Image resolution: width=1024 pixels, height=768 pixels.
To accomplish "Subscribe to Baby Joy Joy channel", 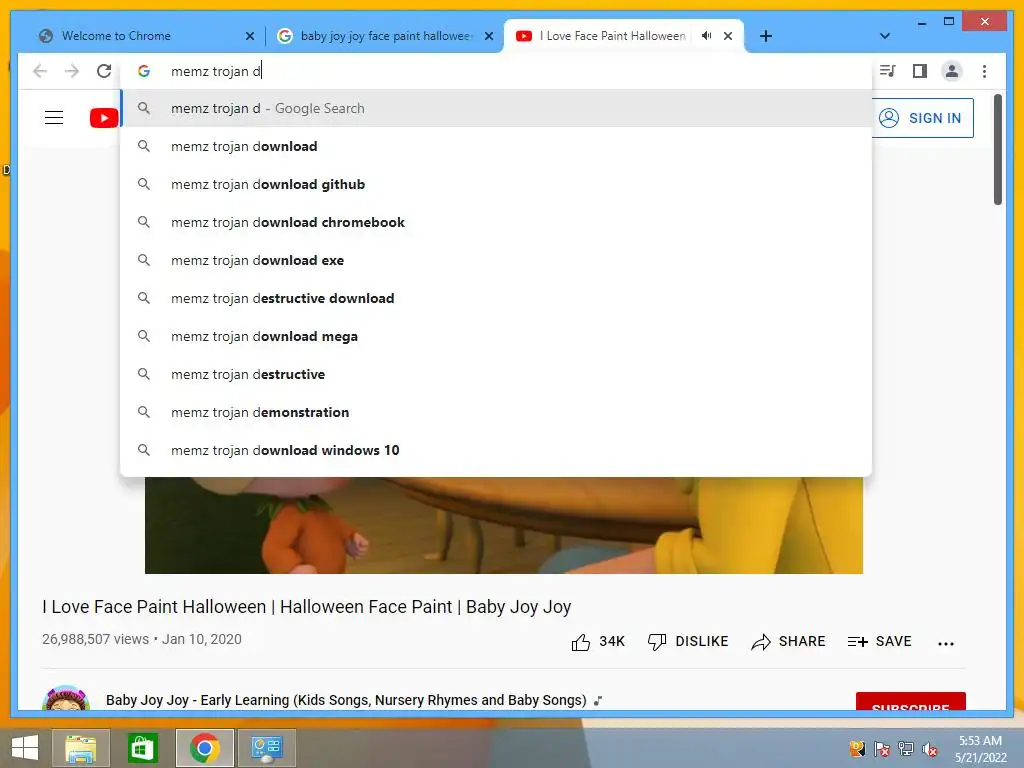I will coord(910,701).
